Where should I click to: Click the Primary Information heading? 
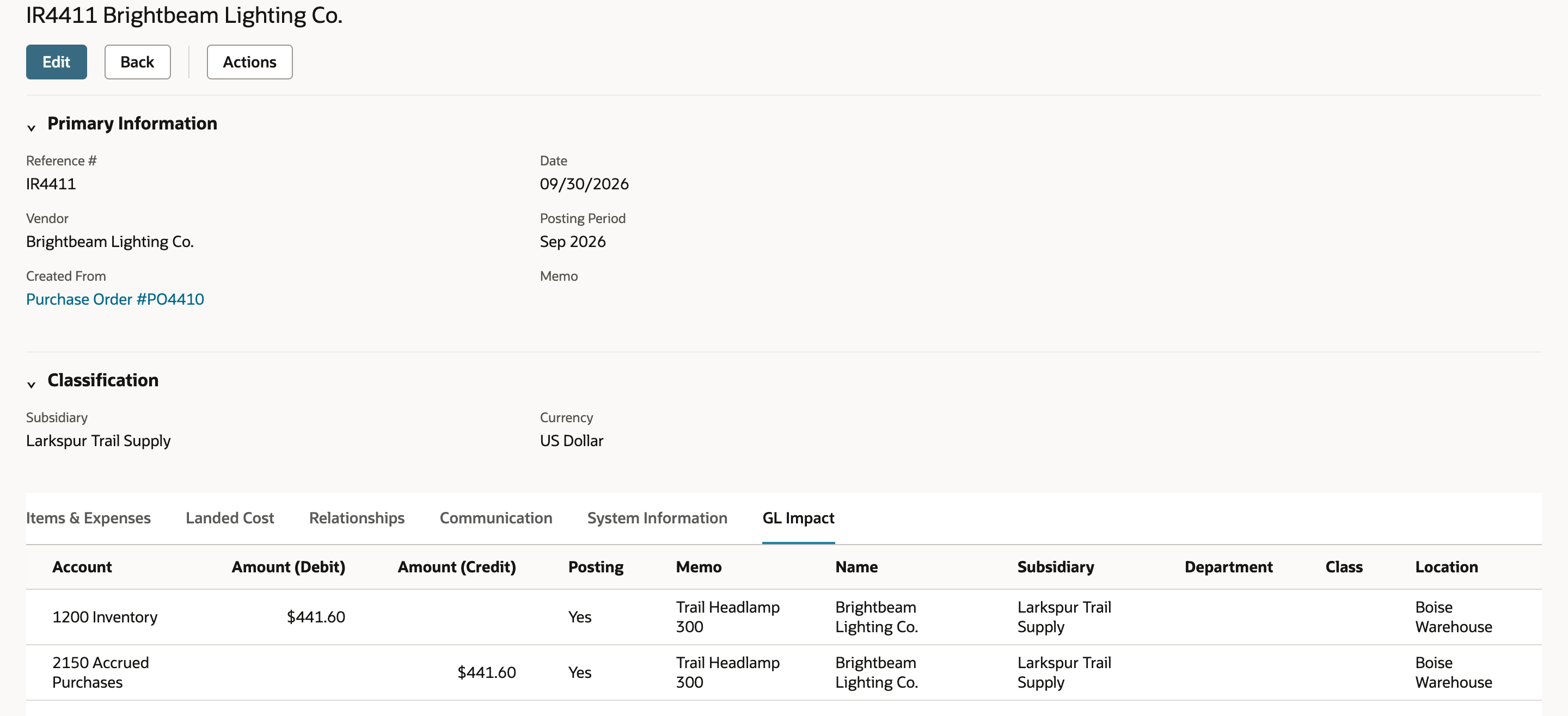[x=132, y=123]
